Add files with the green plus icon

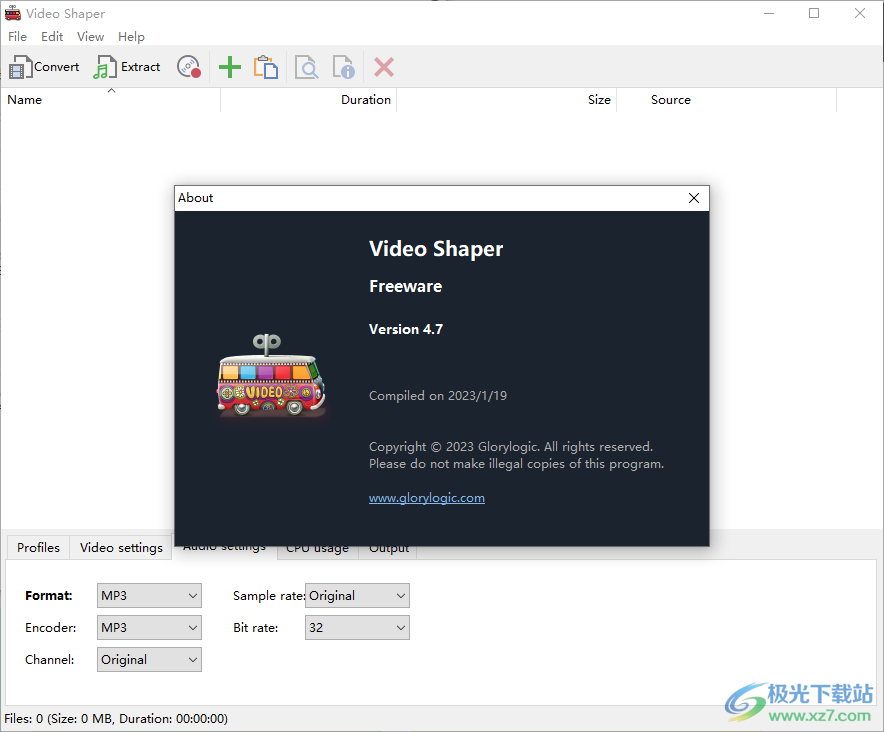coord(229,67)
